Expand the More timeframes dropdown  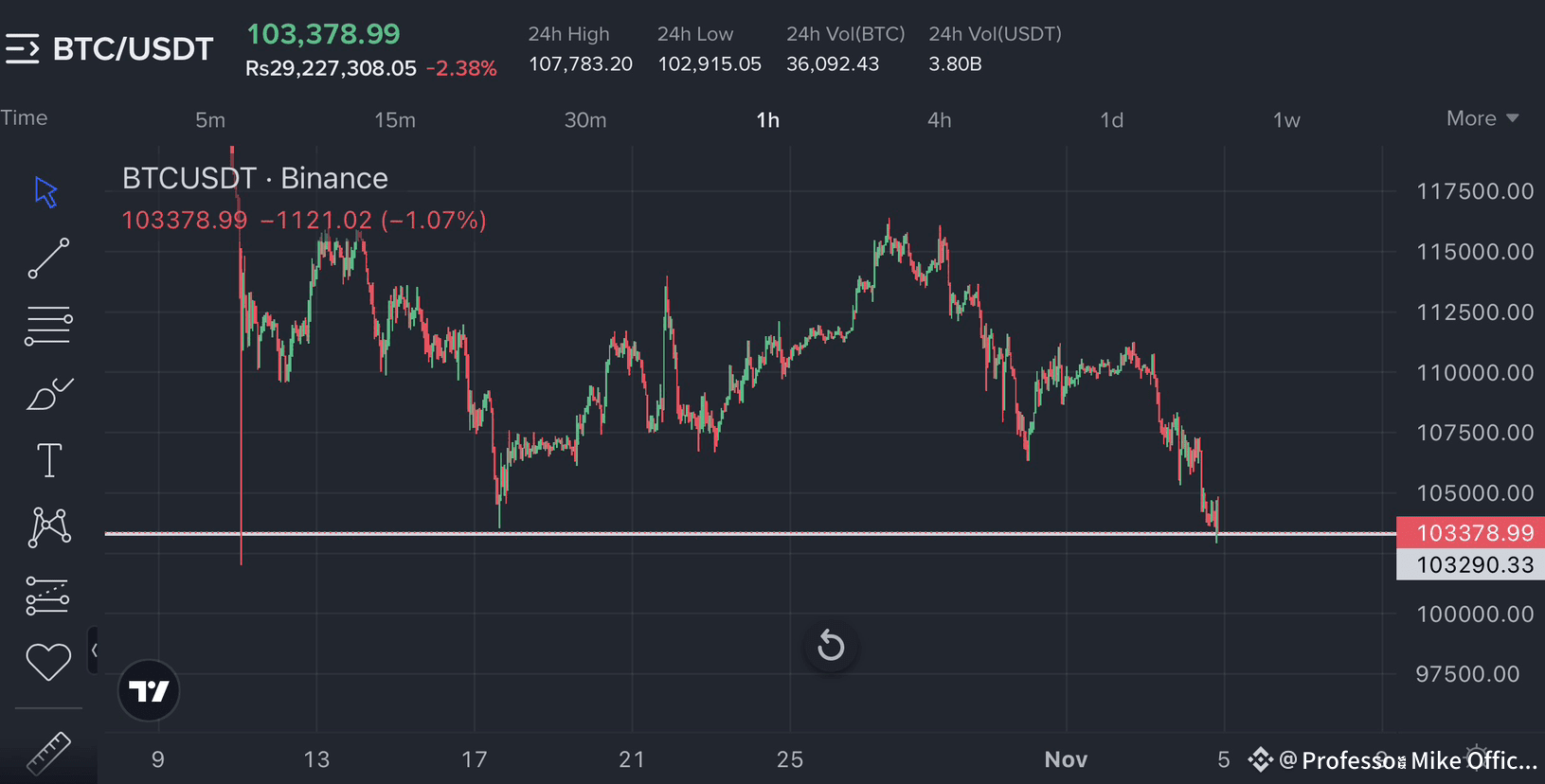coord(1482,118)
